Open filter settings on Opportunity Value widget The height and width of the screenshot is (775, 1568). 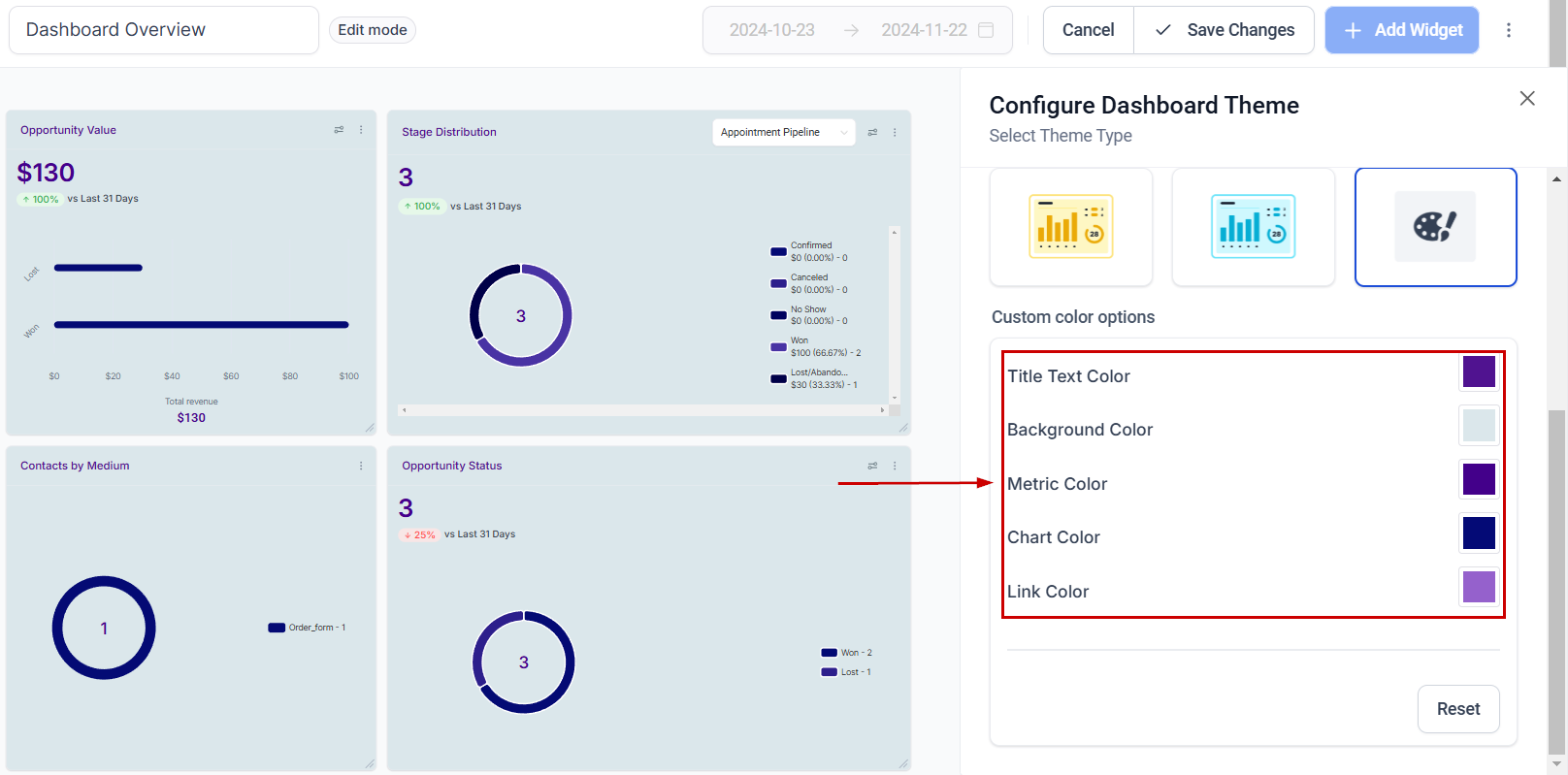coord(339,130)
